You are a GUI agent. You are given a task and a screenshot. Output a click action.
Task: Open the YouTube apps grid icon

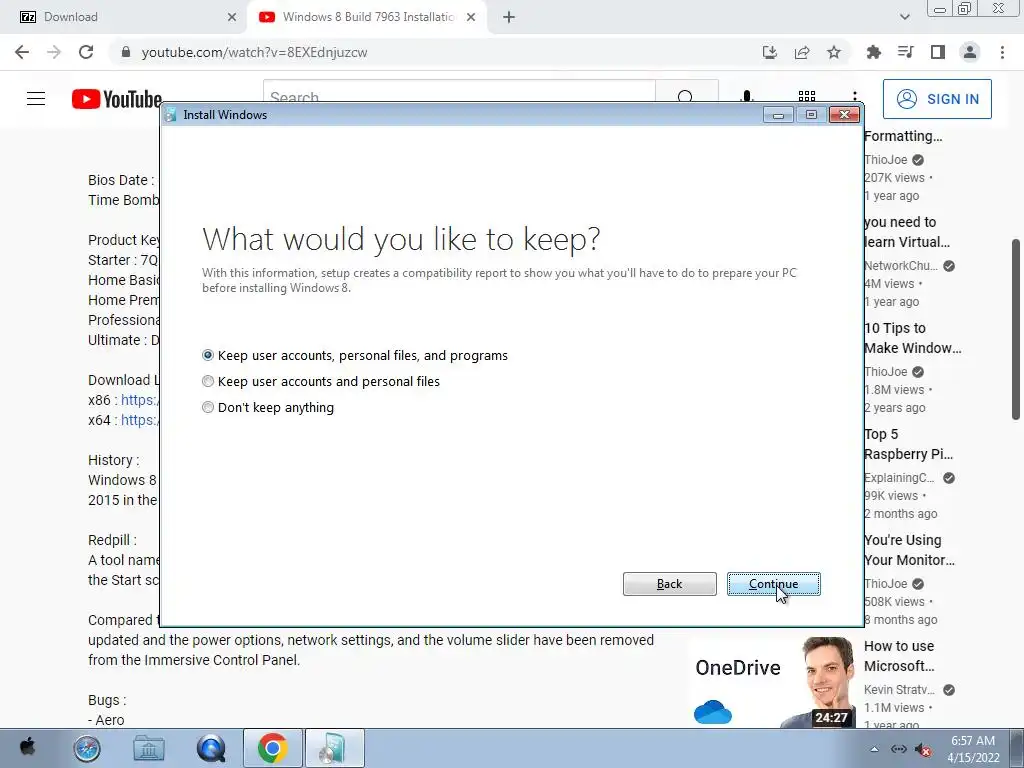(807, 97)
